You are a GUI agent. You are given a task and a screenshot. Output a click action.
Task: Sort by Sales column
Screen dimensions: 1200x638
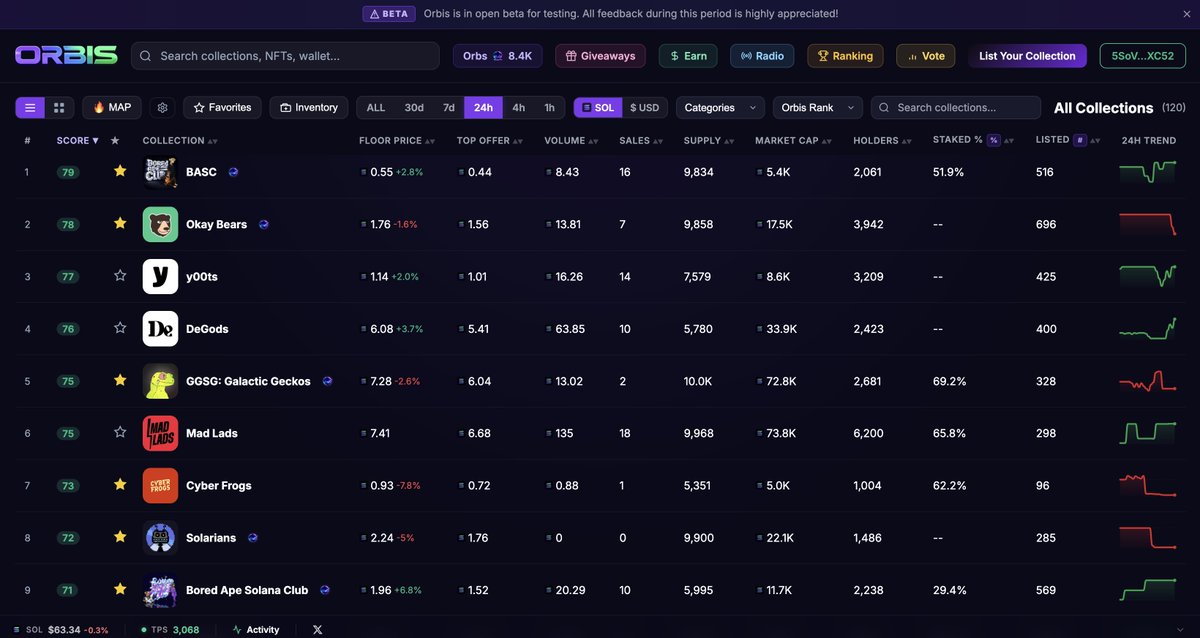641,140
